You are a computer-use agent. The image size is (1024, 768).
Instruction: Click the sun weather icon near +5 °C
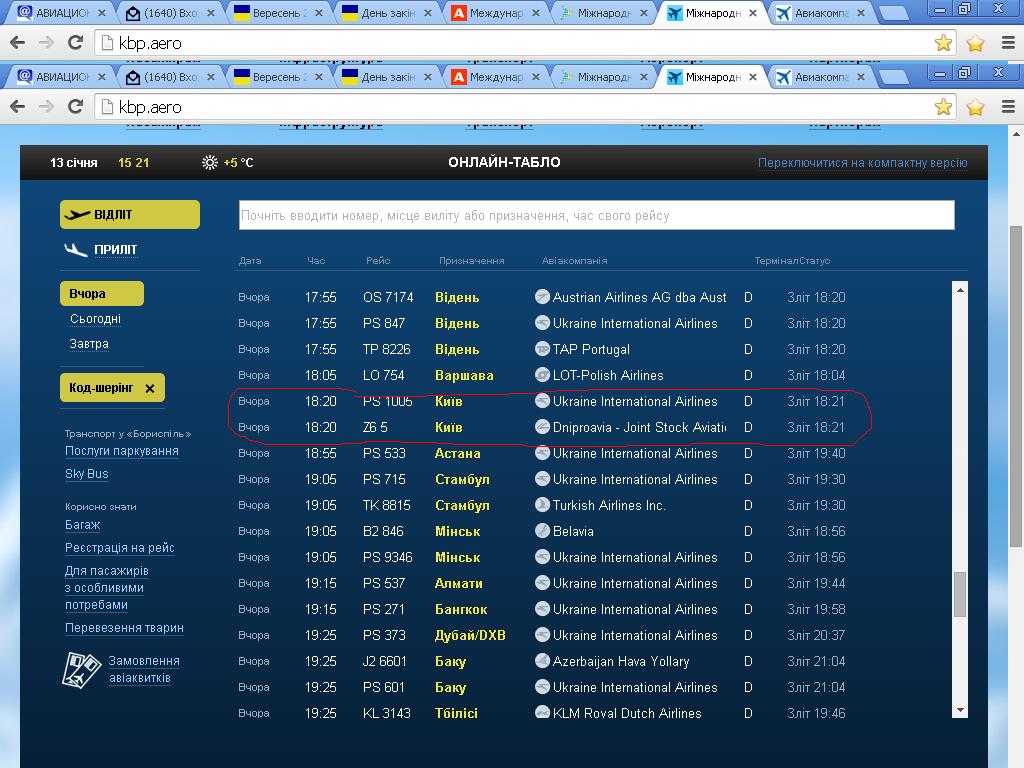[x=210, y=163]
